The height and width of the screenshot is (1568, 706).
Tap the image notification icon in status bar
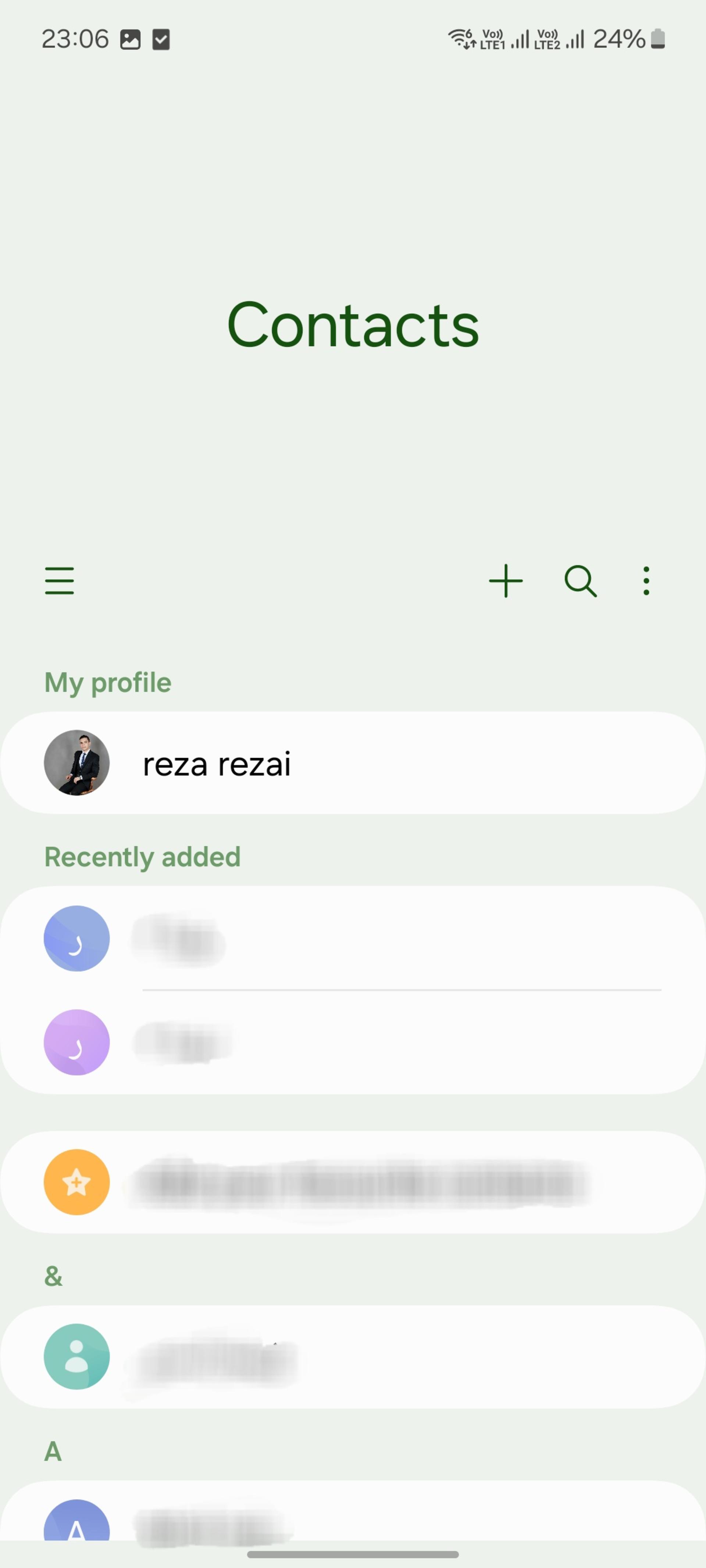tap(131, 40)
